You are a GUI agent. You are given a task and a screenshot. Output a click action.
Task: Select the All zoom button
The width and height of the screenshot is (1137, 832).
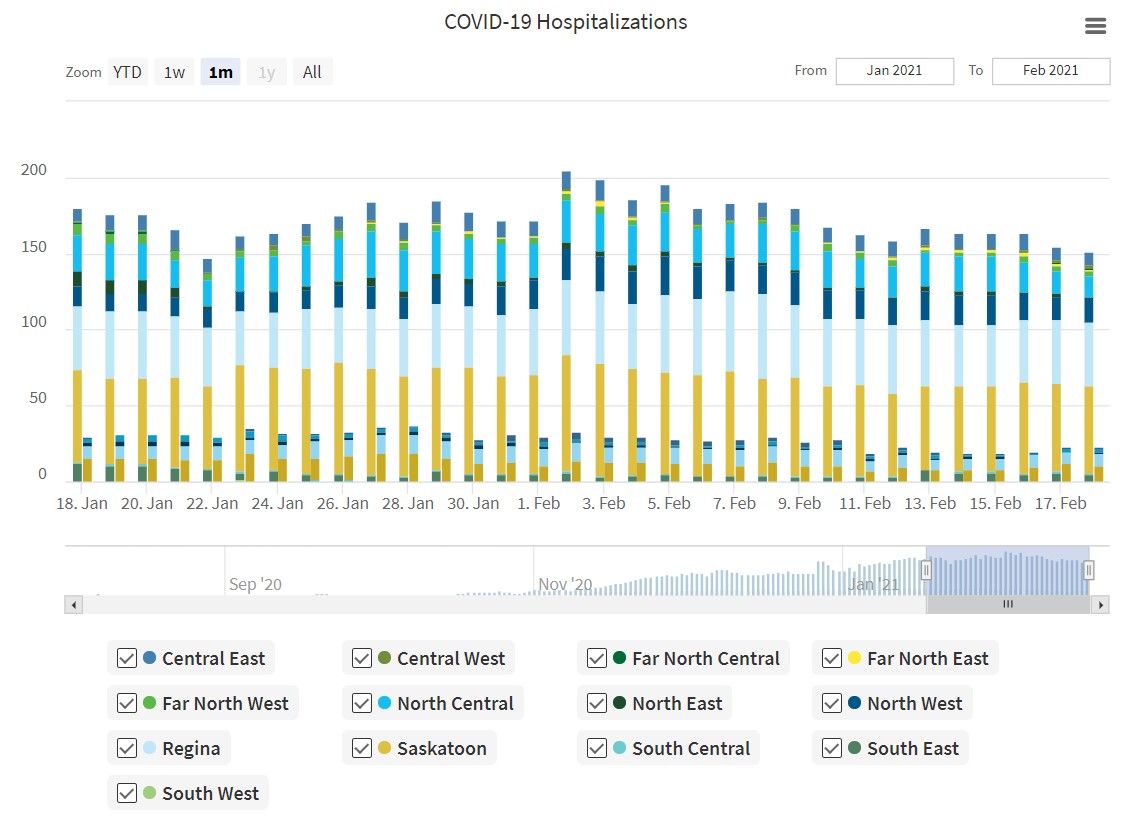point(313,72)
